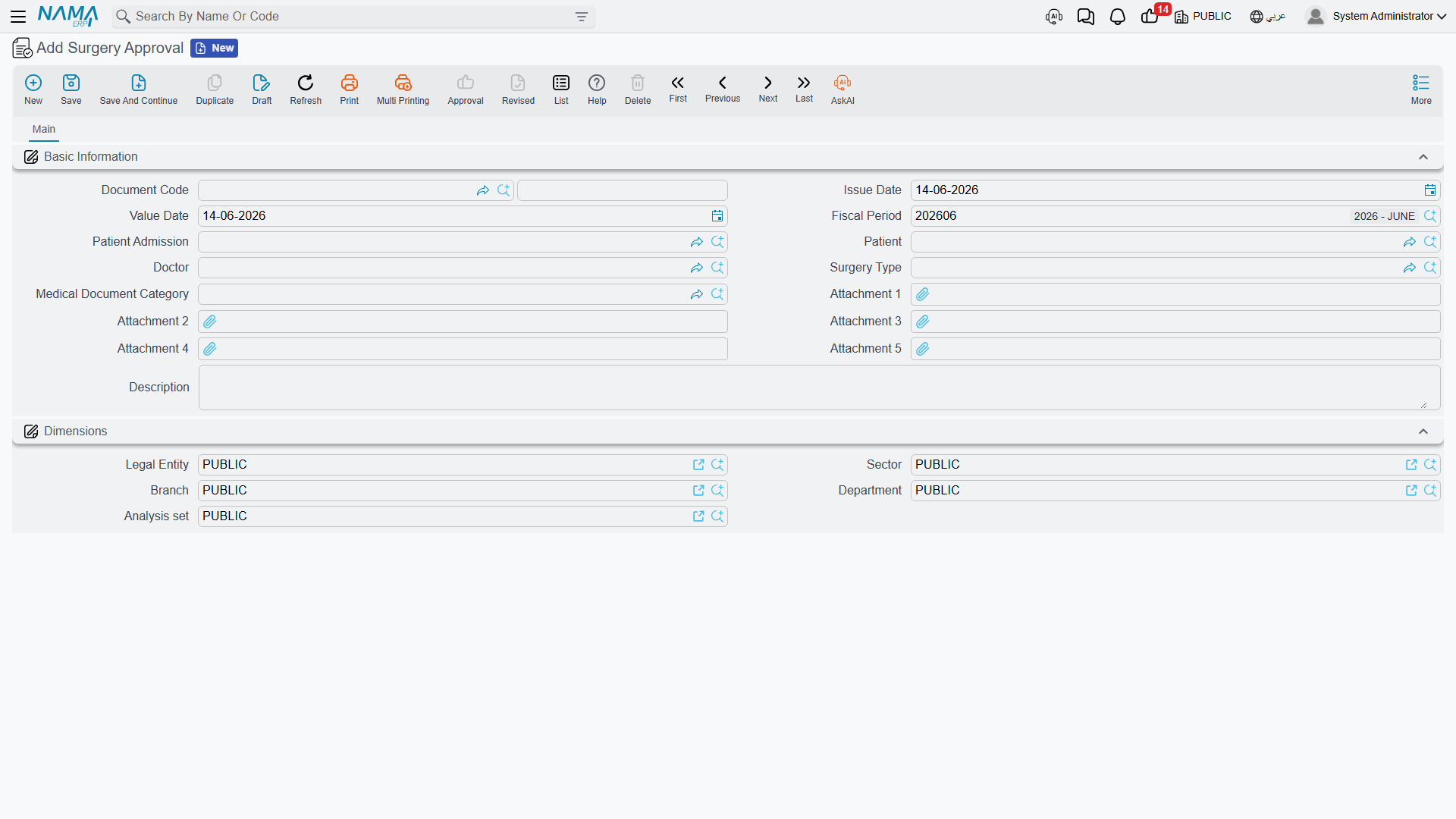This screenshot has height=819, width=1456.
Task: Open Department in new window
Action: [x=1411, y=491]
